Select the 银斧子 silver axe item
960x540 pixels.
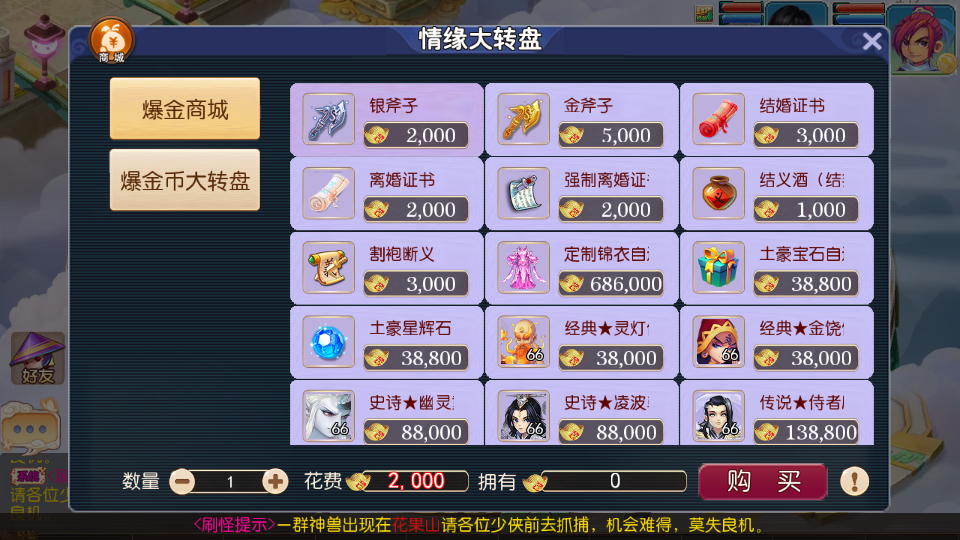[x=386, y=119]
